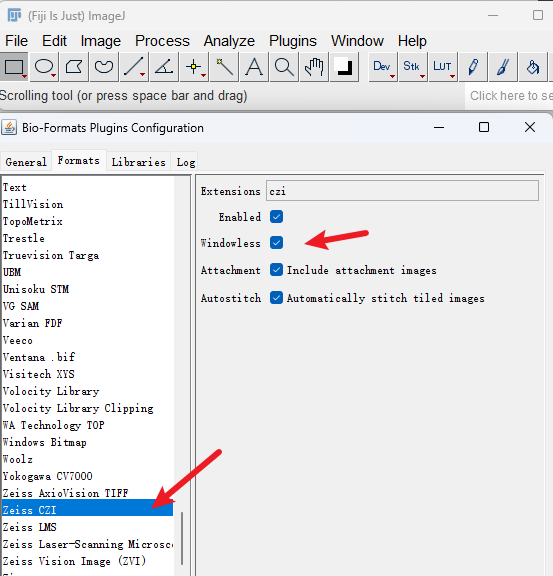This screenshot has width=553, height=576.
Task: Open the Analyze menu
Action: coord(229,41)
